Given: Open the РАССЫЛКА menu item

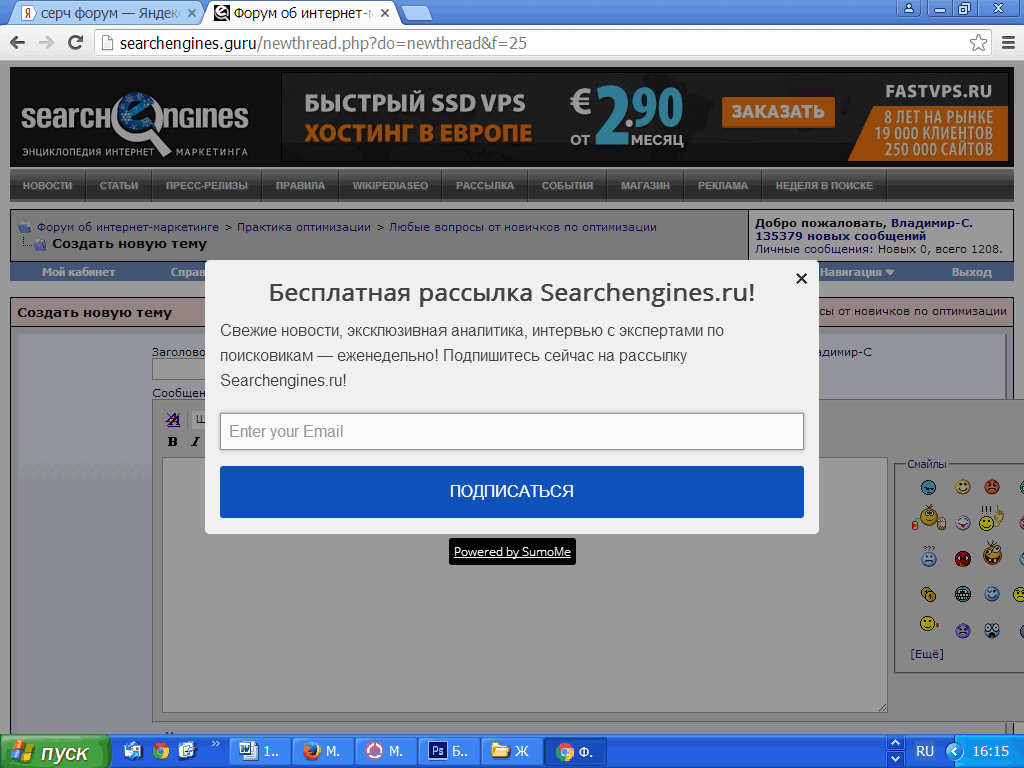Looking at the screenshot, I should (x=485, y=185).
